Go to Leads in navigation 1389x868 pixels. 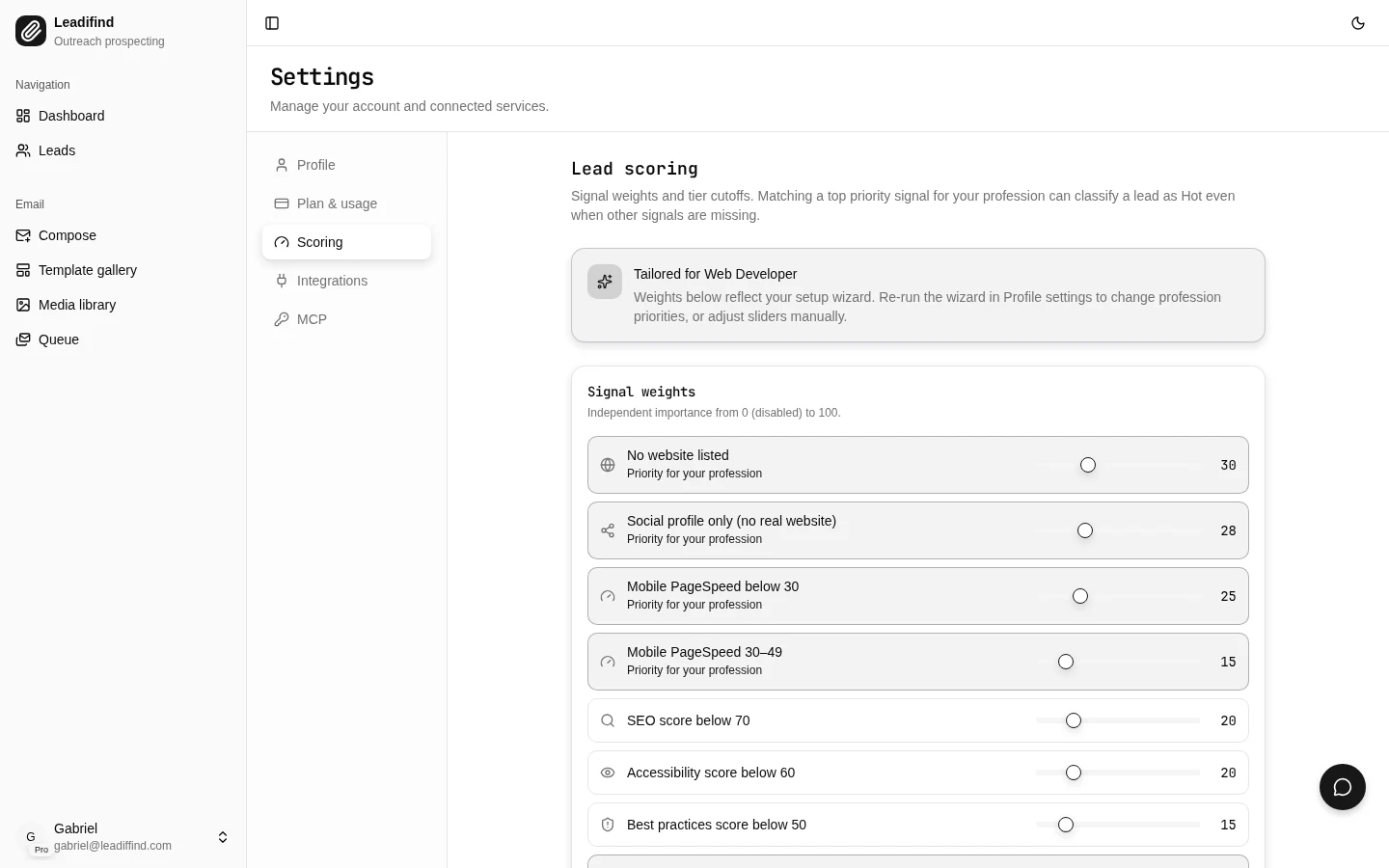tap(123, 150)
